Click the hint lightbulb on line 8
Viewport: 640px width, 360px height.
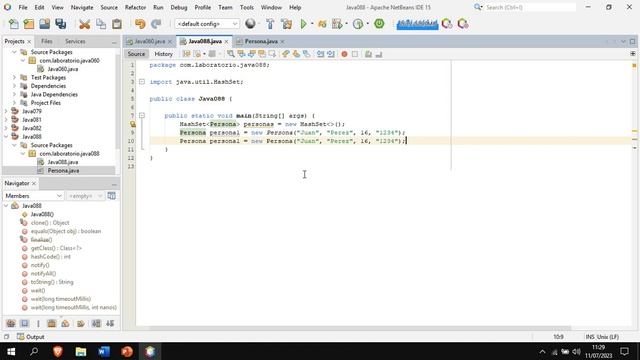point(133,124)
